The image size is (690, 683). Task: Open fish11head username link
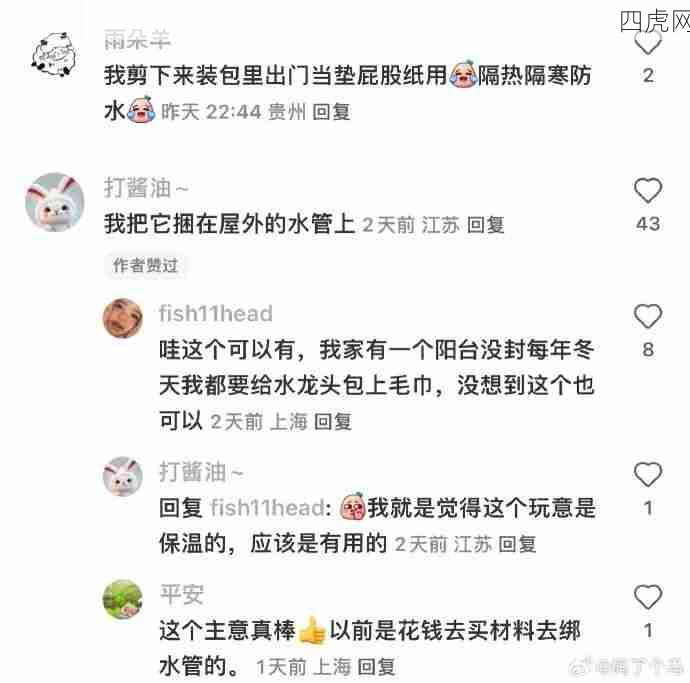[x=216, y=314]
